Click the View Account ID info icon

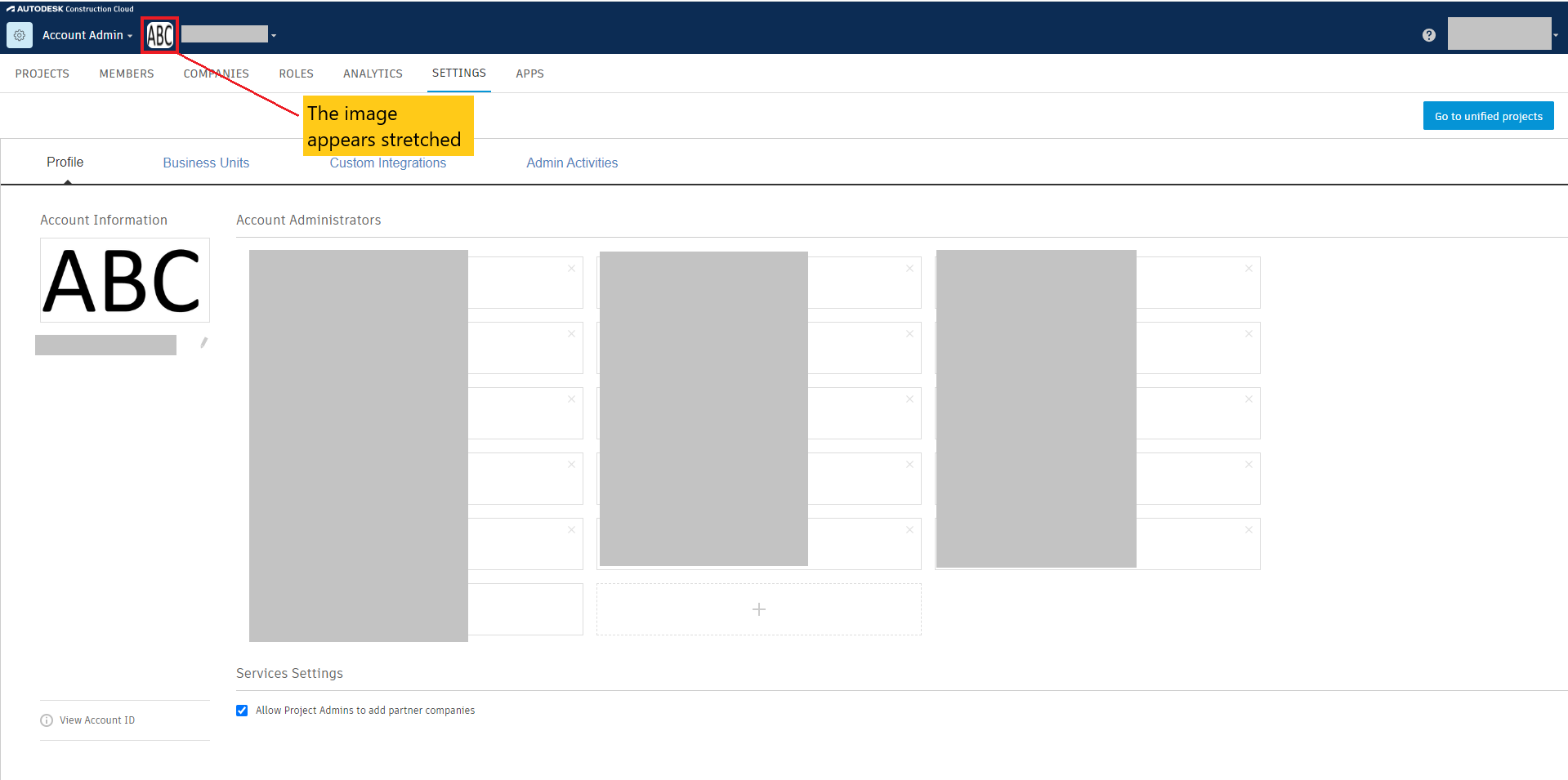tap(46, 720)
